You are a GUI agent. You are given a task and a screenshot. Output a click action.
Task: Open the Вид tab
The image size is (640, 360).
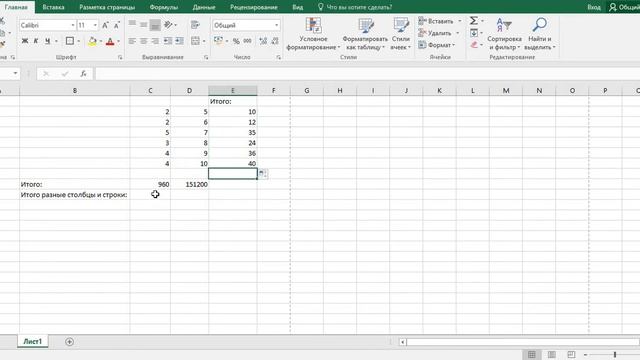(x=298, y=7)
